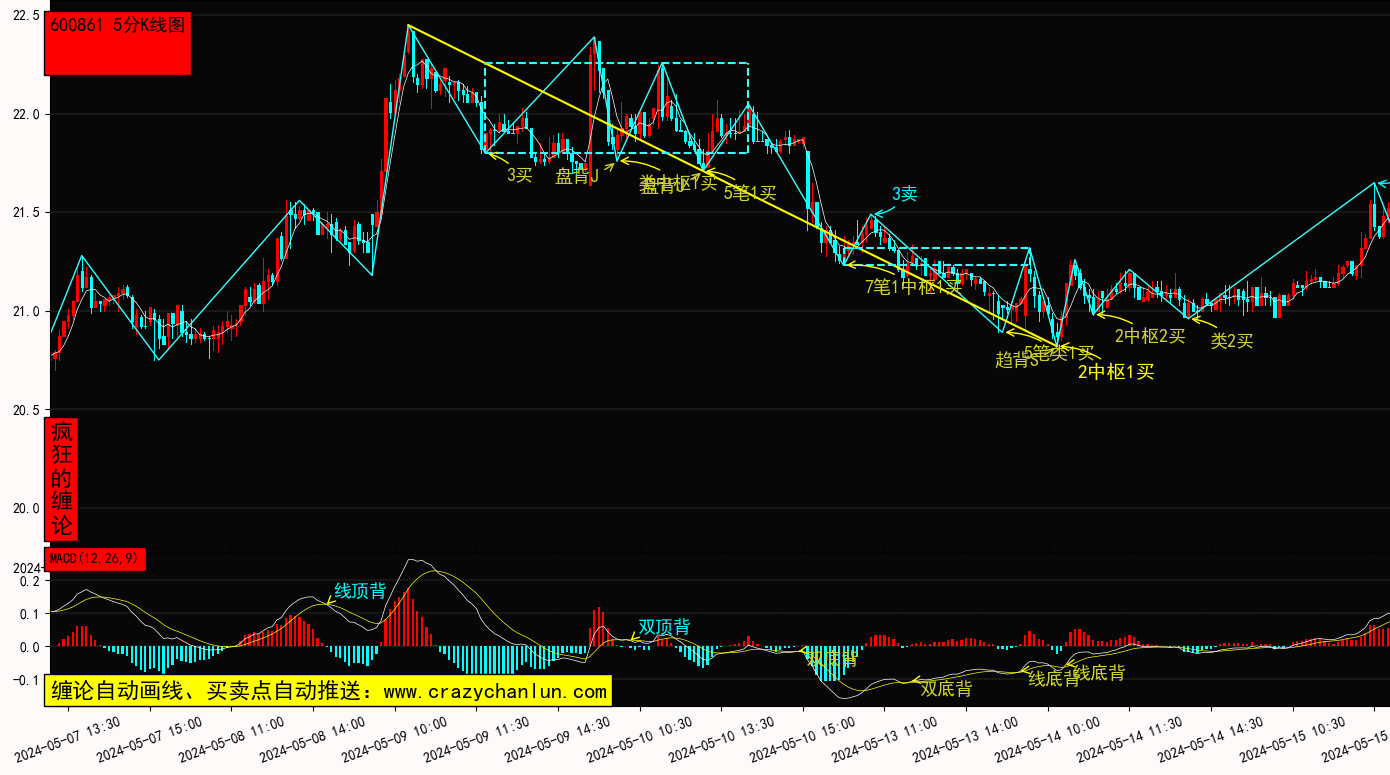
Task: Select the 趋背S trend divergence label
Action: [x=1016, y=360]
